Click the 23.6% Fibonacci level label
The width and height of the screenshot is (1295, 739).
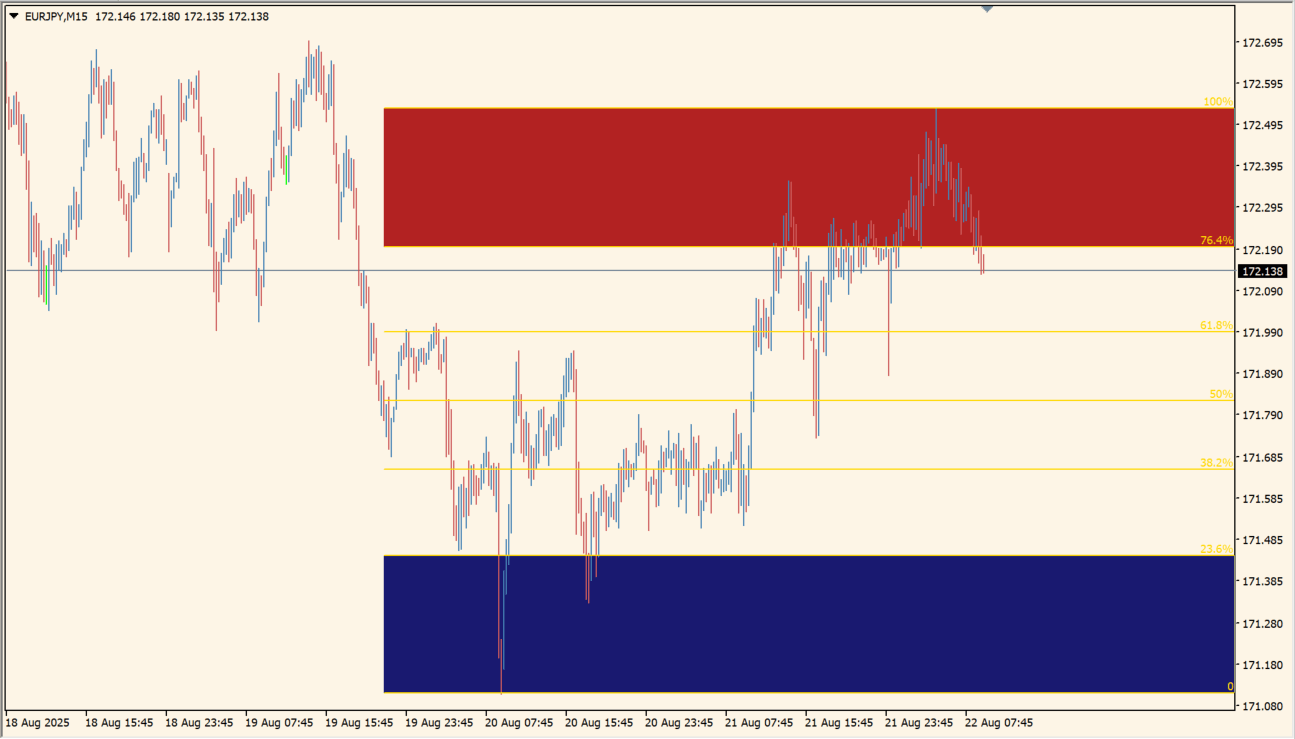pyautogui.click(x=1216, y=549)
